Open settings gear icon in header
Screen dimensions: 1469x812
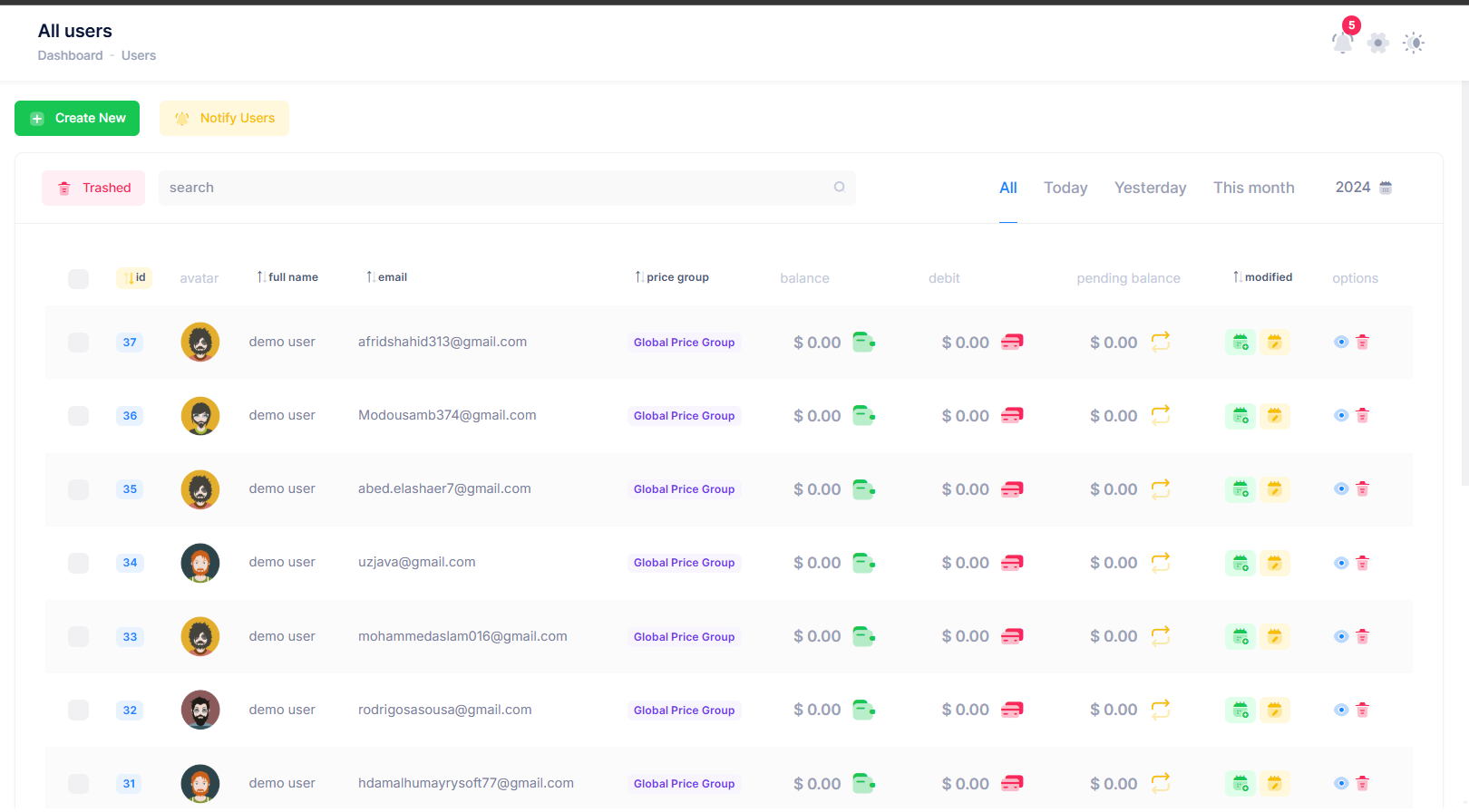point(1378,43)
